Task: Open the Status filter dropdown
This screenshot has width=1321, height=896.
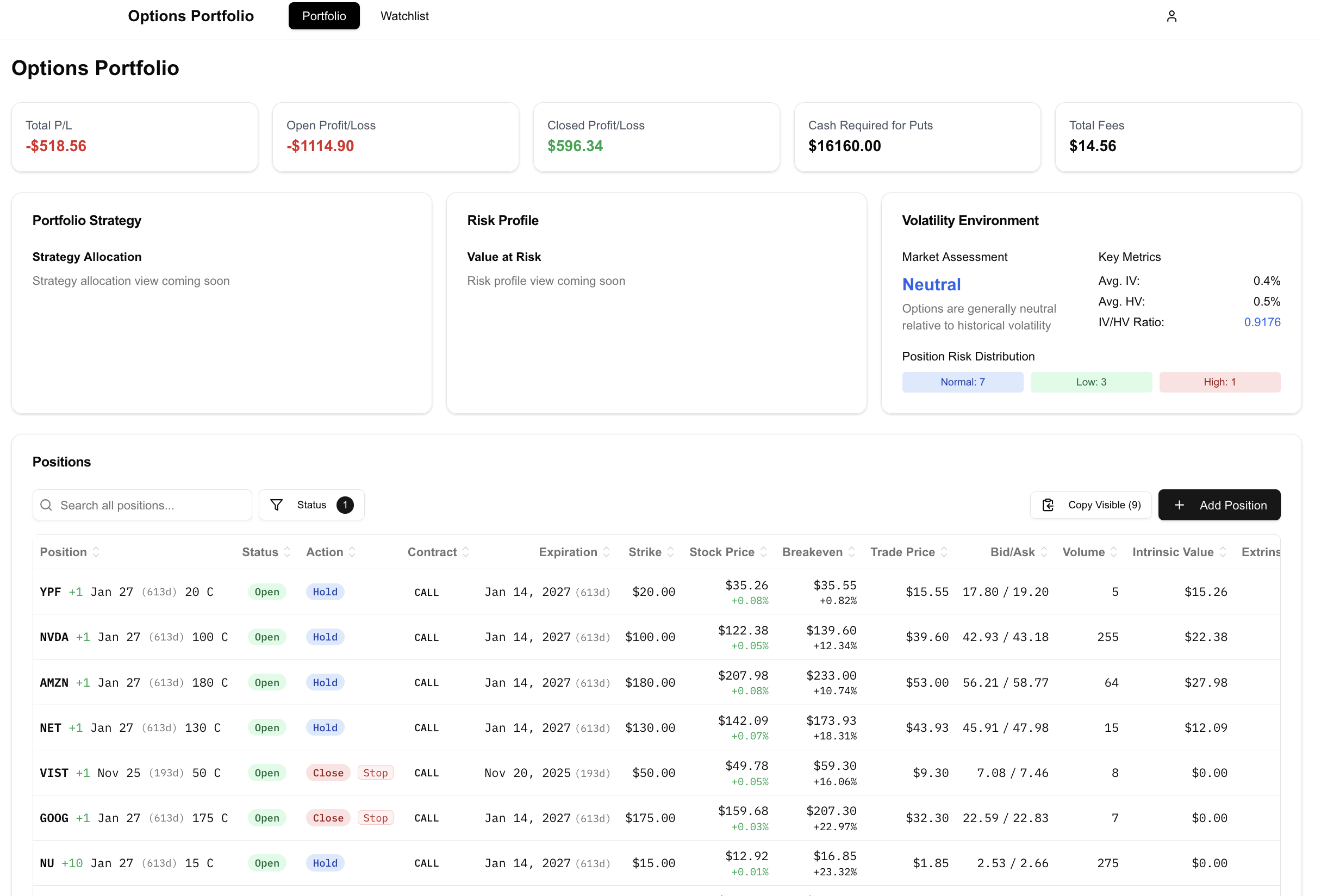Action: 311,505
